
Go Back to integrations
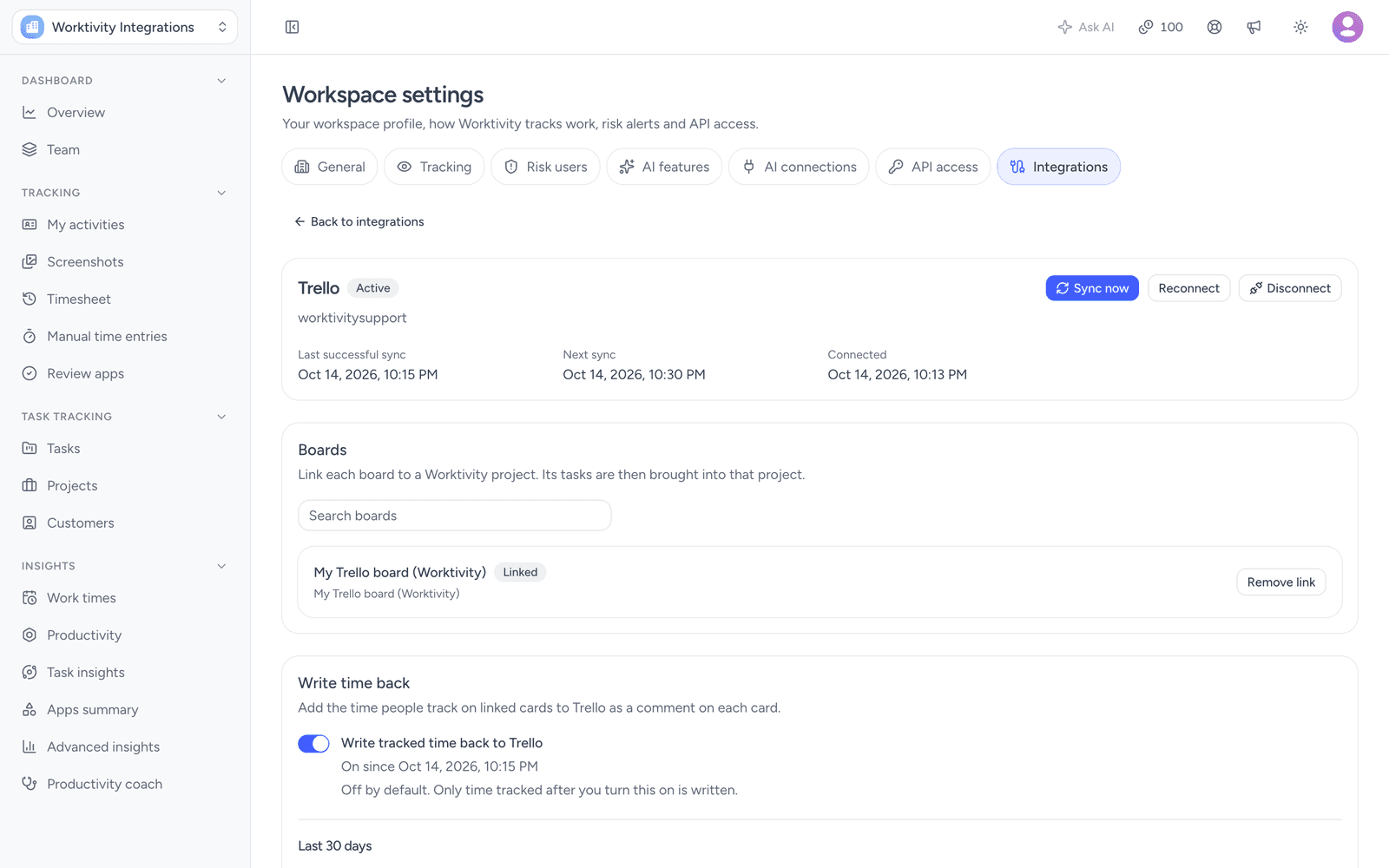pos(359,222)
